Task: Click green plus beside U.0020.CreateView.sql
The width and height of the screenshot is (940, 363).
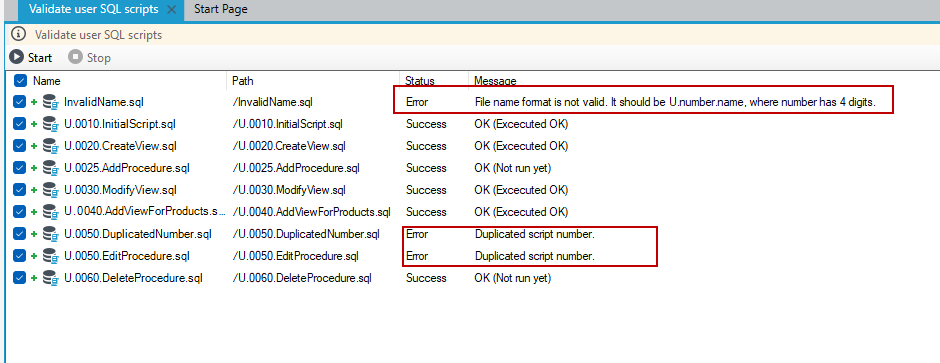Action: (35, 146)
